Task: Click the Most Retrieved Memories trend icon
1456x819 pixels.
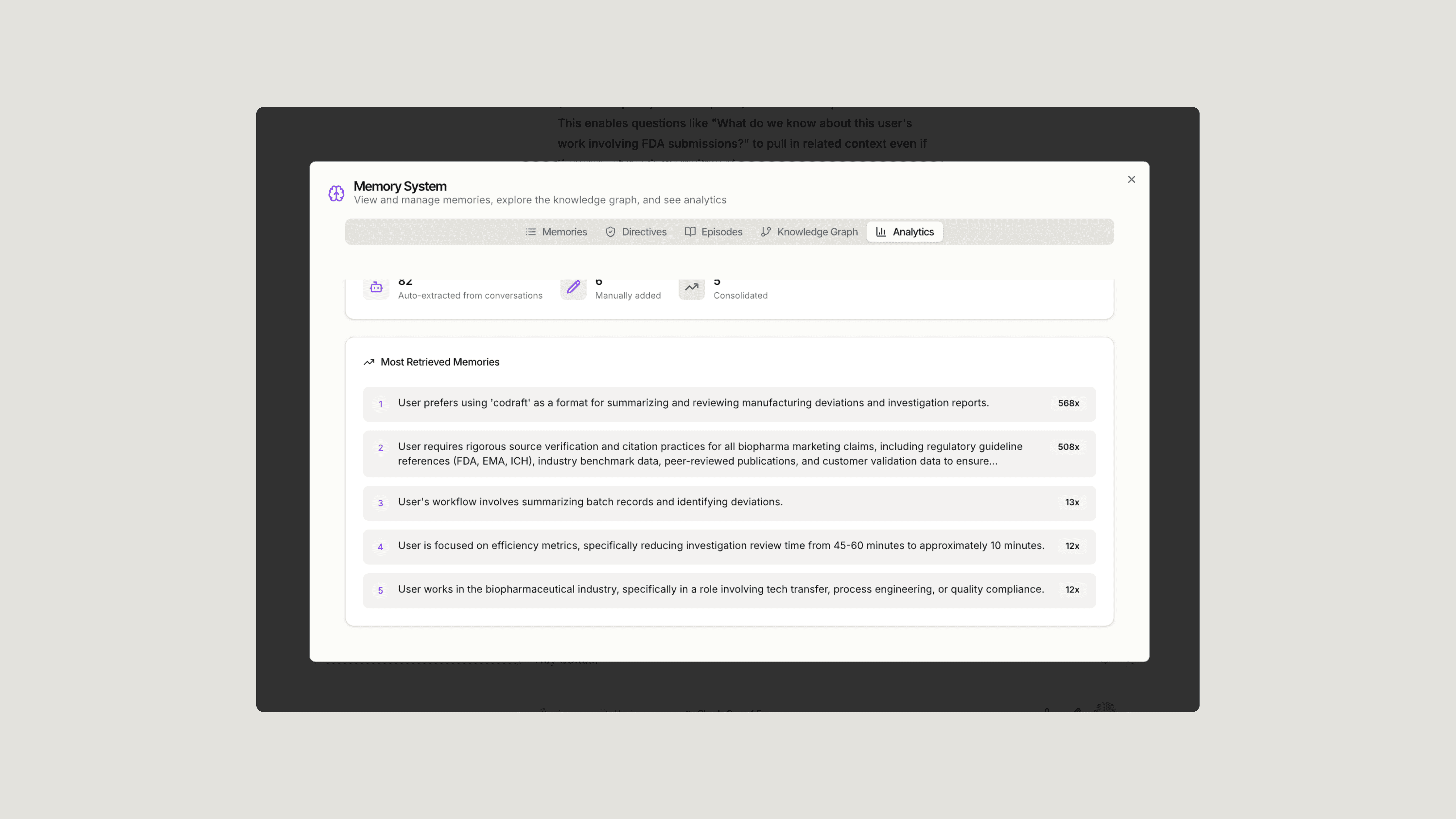Action: pos(369,362)
